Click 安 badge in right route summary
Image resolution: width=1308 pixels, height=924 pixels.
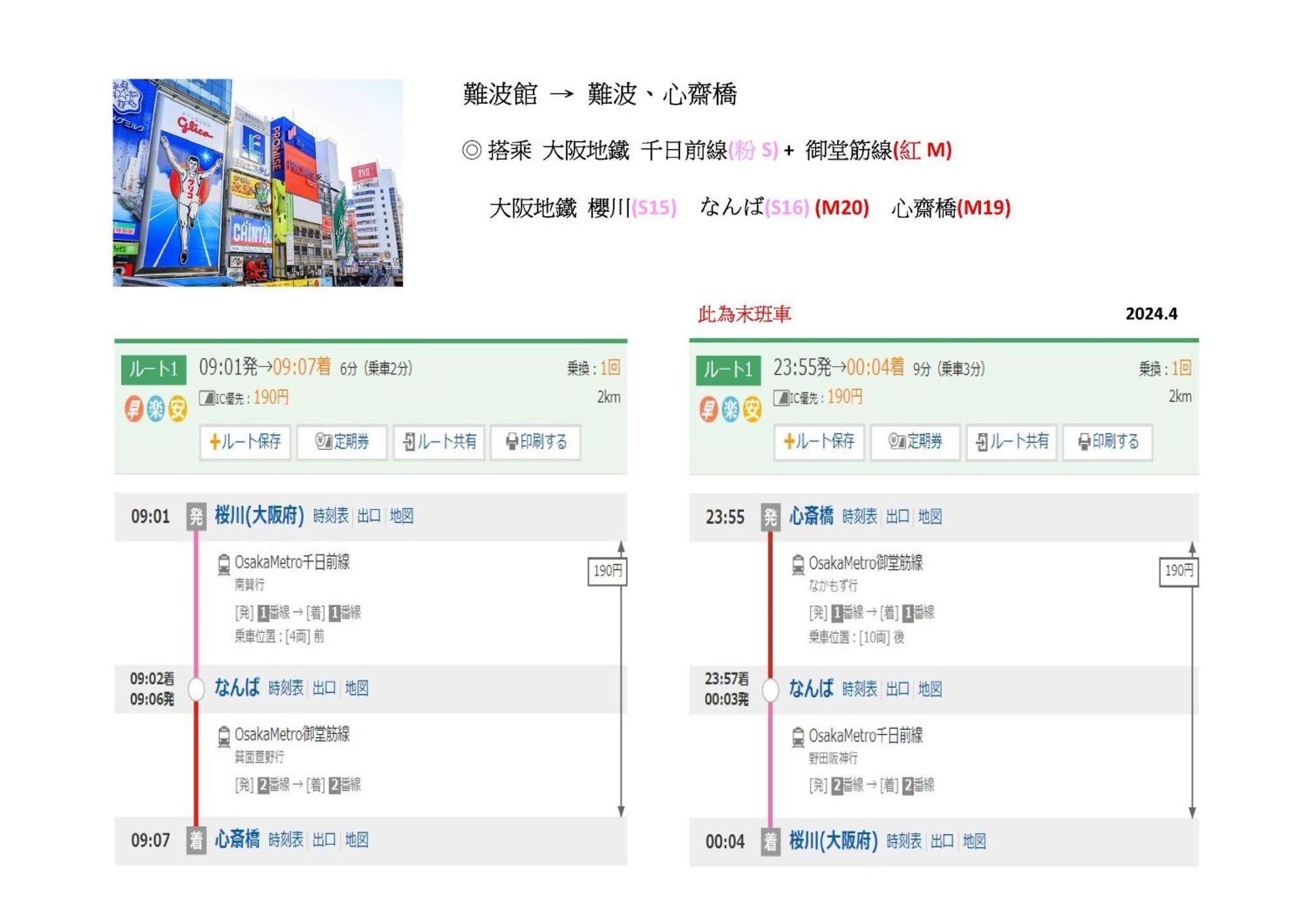(752, 410)
